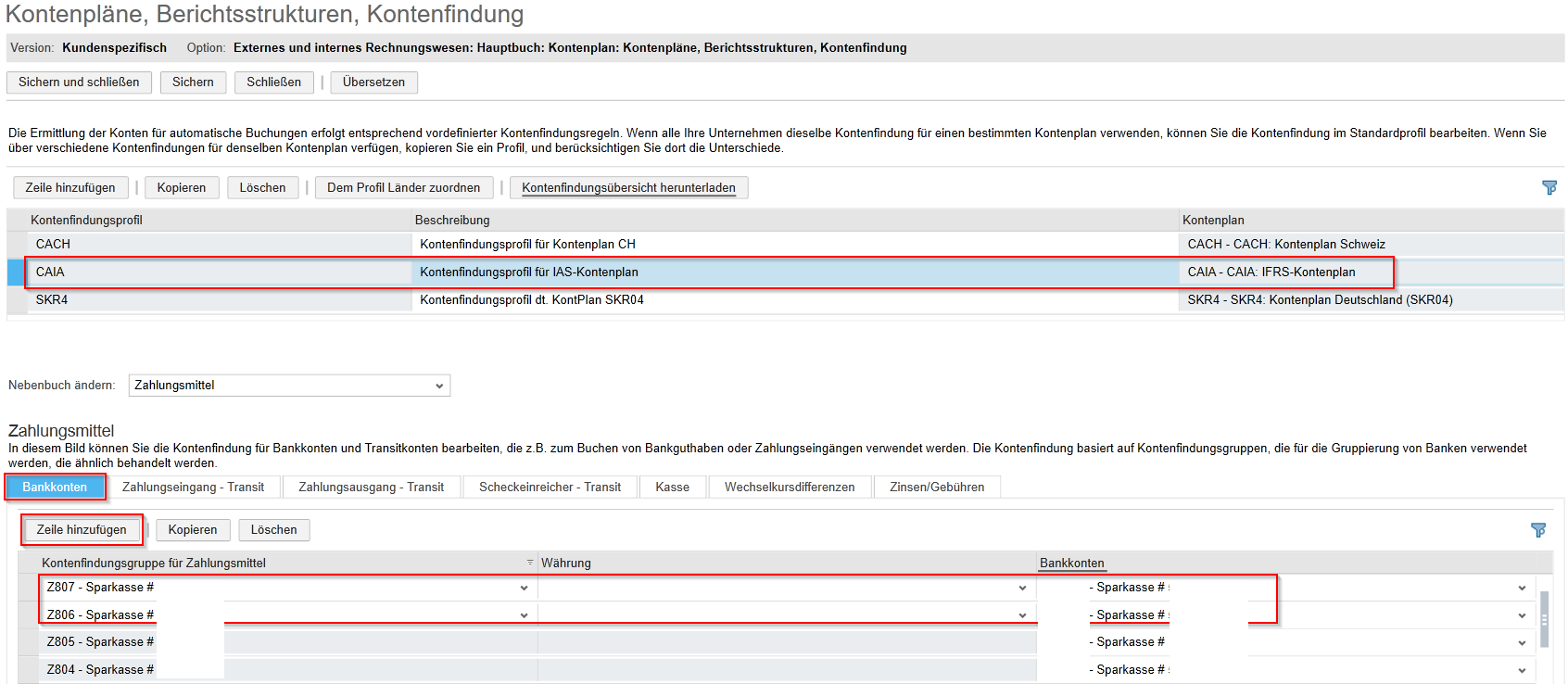Expand the Z807 Kontenfindungsgruppe dropdown
Viewport: 1568px width, 684px height.
click(x=524, y=588)
